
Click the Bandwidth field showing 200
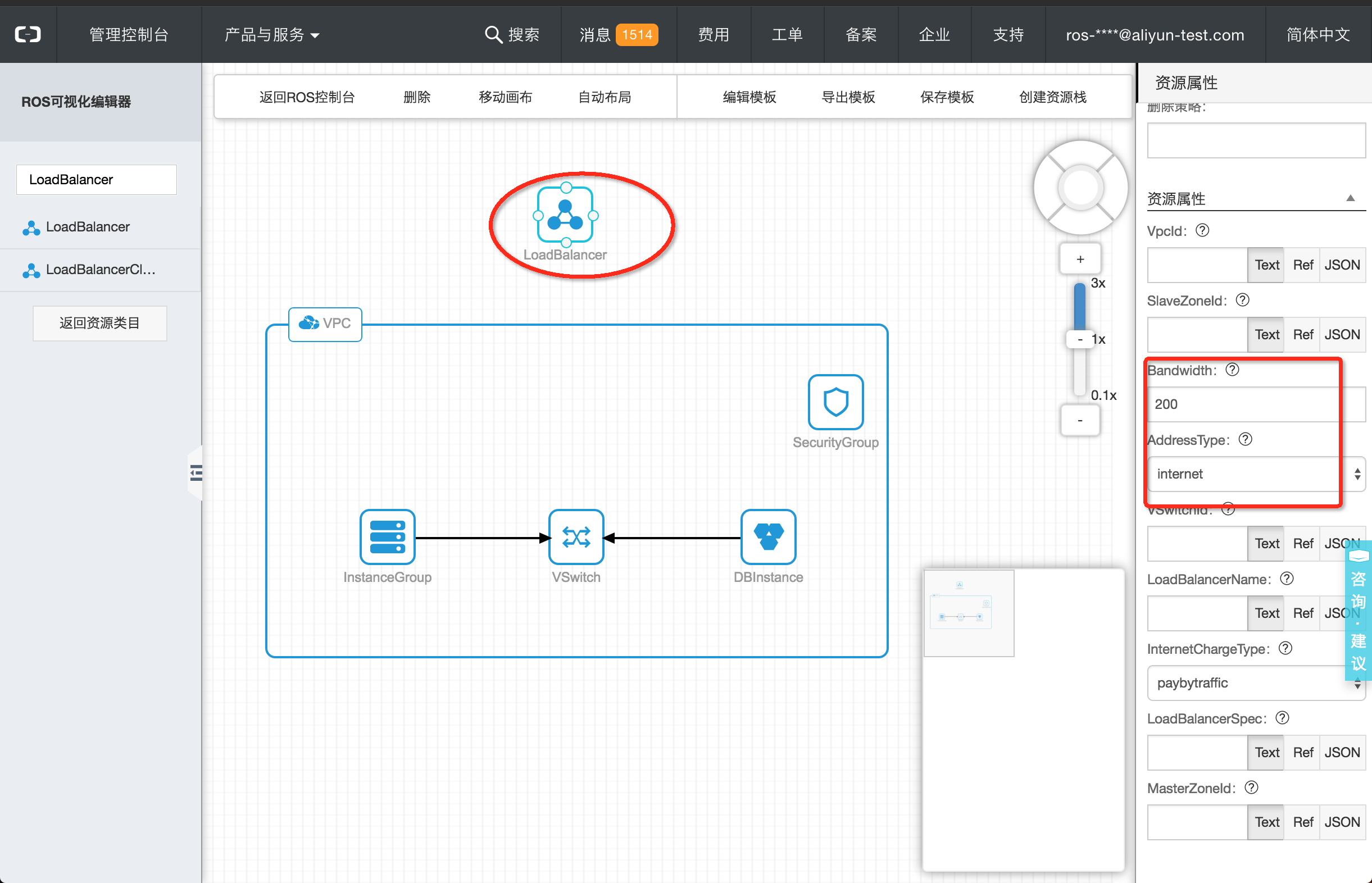point(1256,404)
